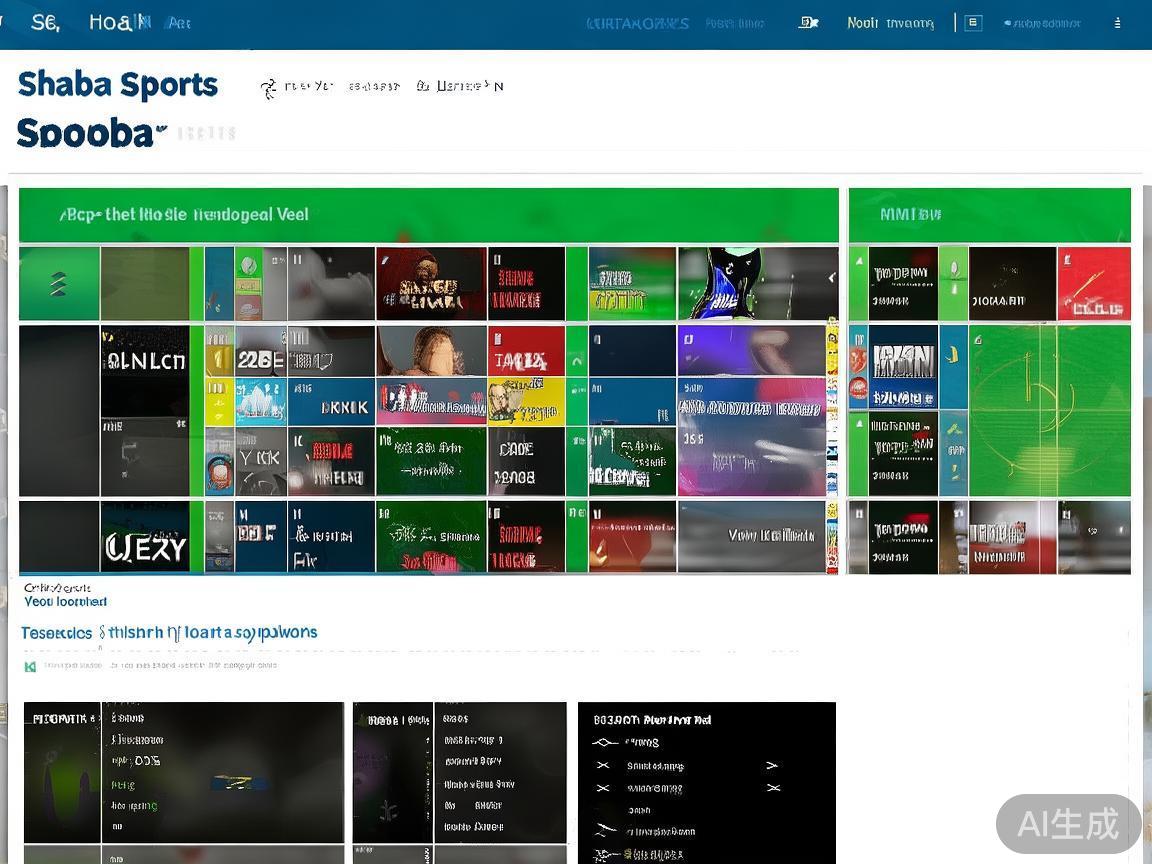
Task: Click the green header of the main grid
Action: tap(428, 214)
